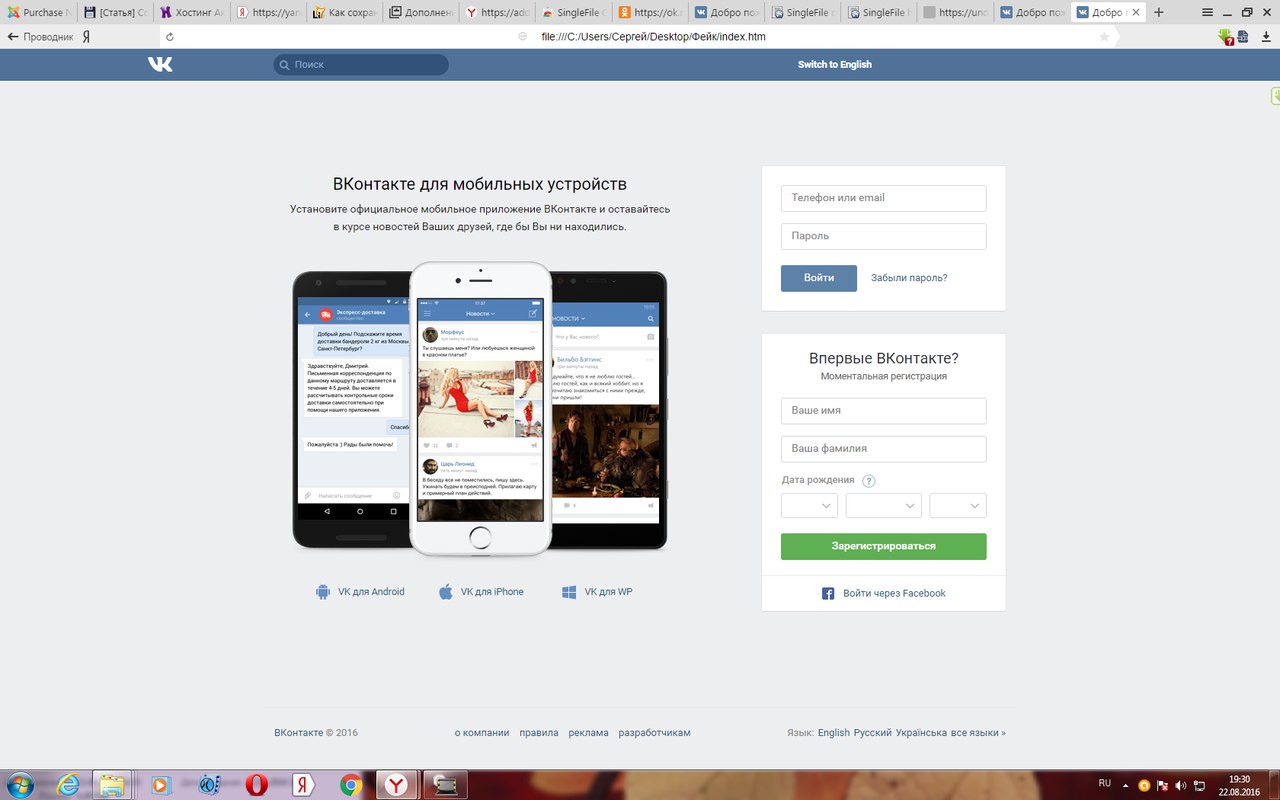
Task: Click the Телефон или email field
Action: tap(883, 198)
